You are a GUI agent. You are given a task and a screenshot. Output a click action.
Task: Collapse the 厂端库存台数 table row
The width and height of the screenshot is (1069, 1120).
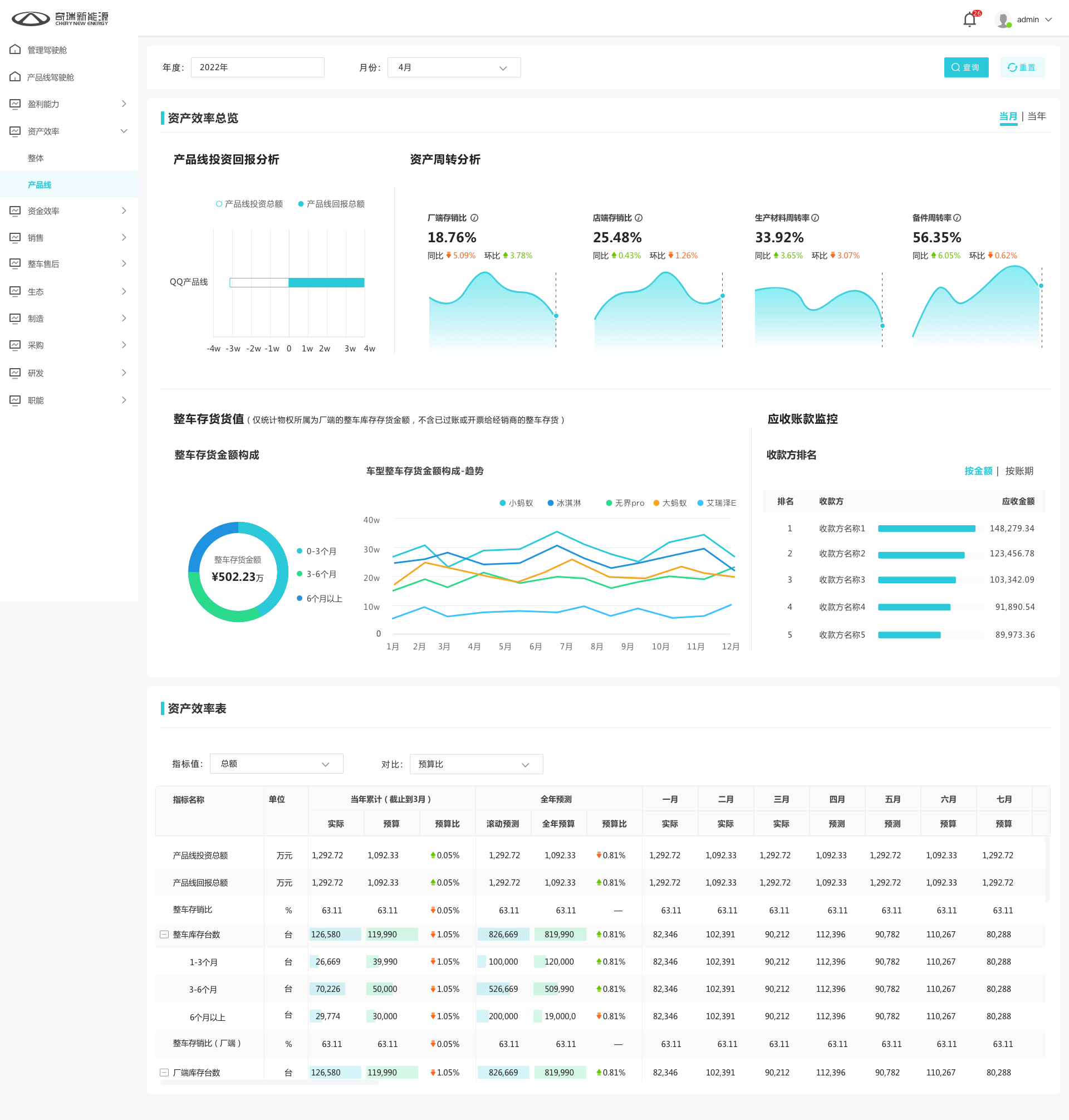164,1073
